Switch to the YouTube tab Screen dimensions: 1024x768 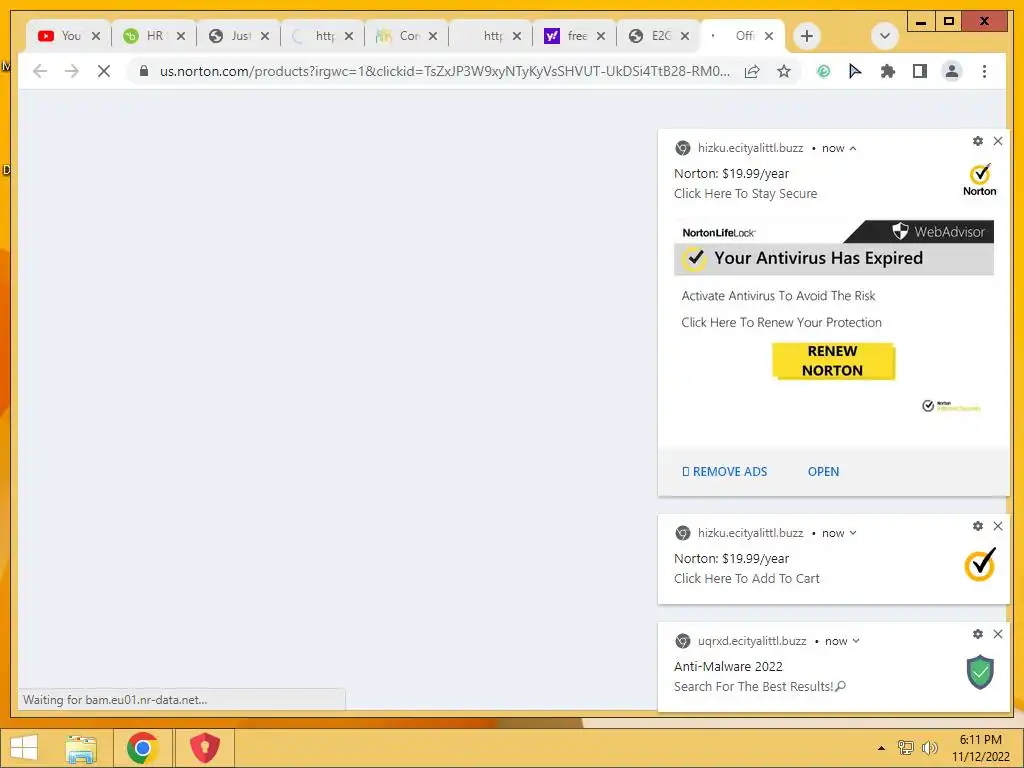tap(69, 36)
